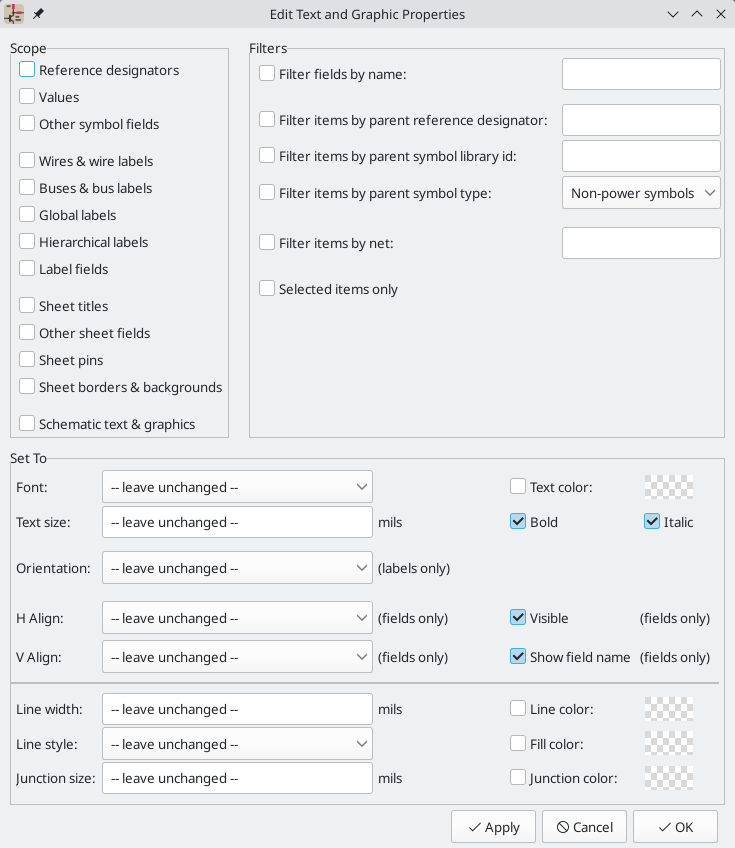Enable Selected items only filter
This screenshot has height=848, width=735.
tap(267, 288)
